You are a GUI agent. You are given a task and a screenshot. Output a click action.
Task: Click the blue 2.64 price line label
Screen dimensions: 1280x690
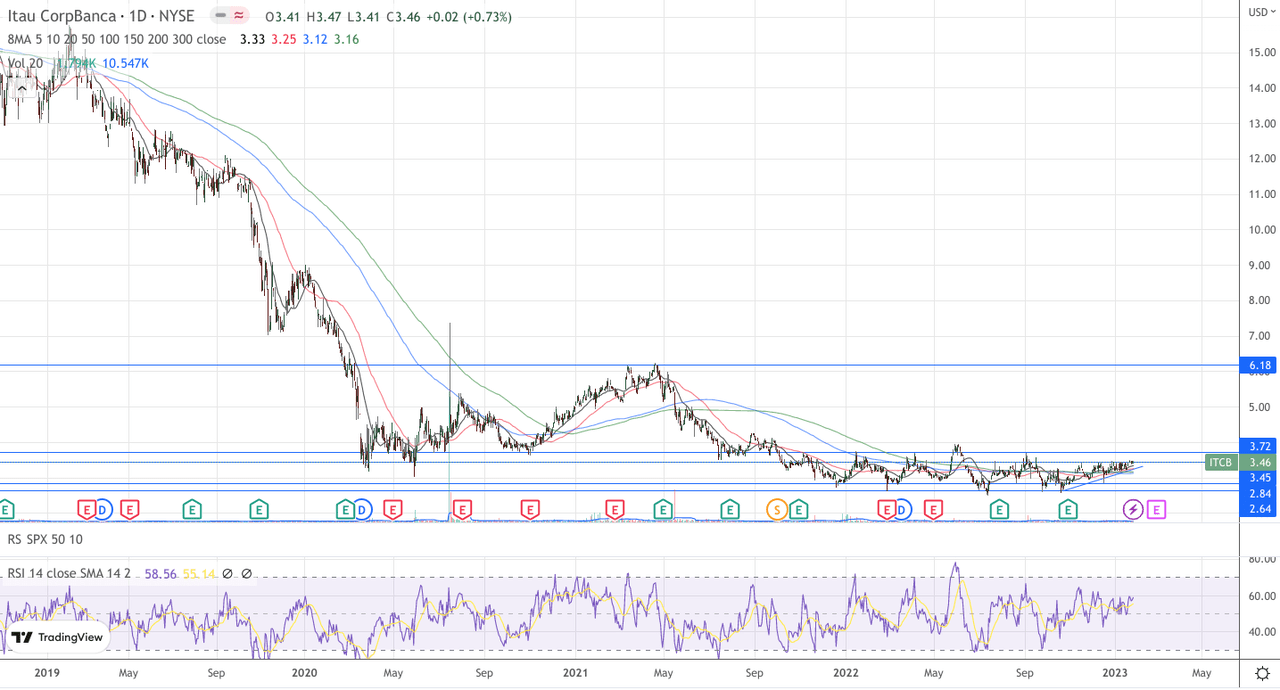(1260, 510)
